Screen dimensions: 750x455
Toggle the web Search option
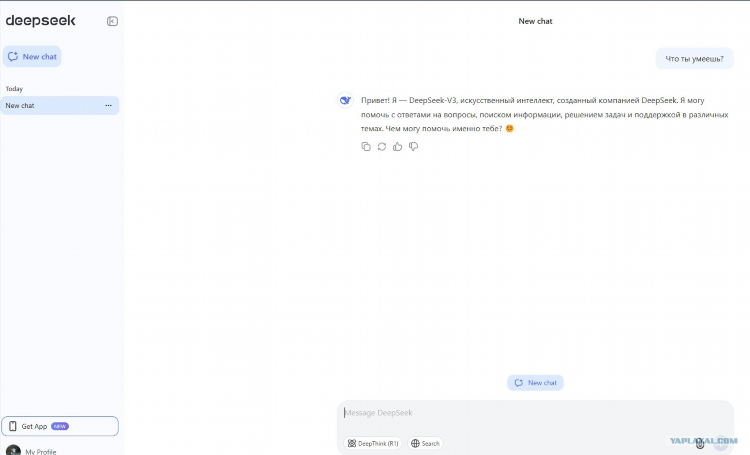(x=425, y=444)
